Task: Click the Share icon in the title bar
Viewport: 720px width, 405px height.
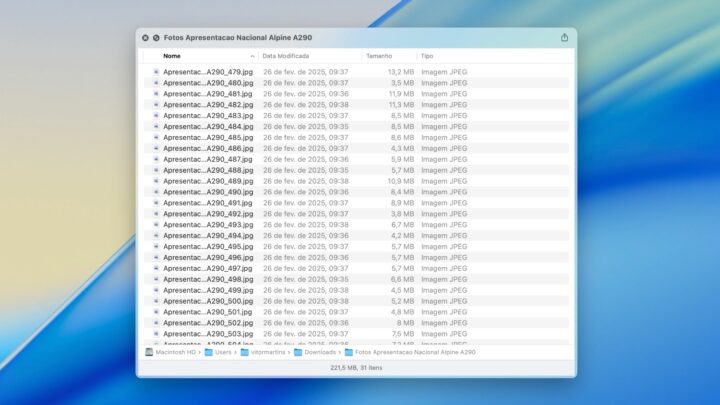Action: coord(564,38)
